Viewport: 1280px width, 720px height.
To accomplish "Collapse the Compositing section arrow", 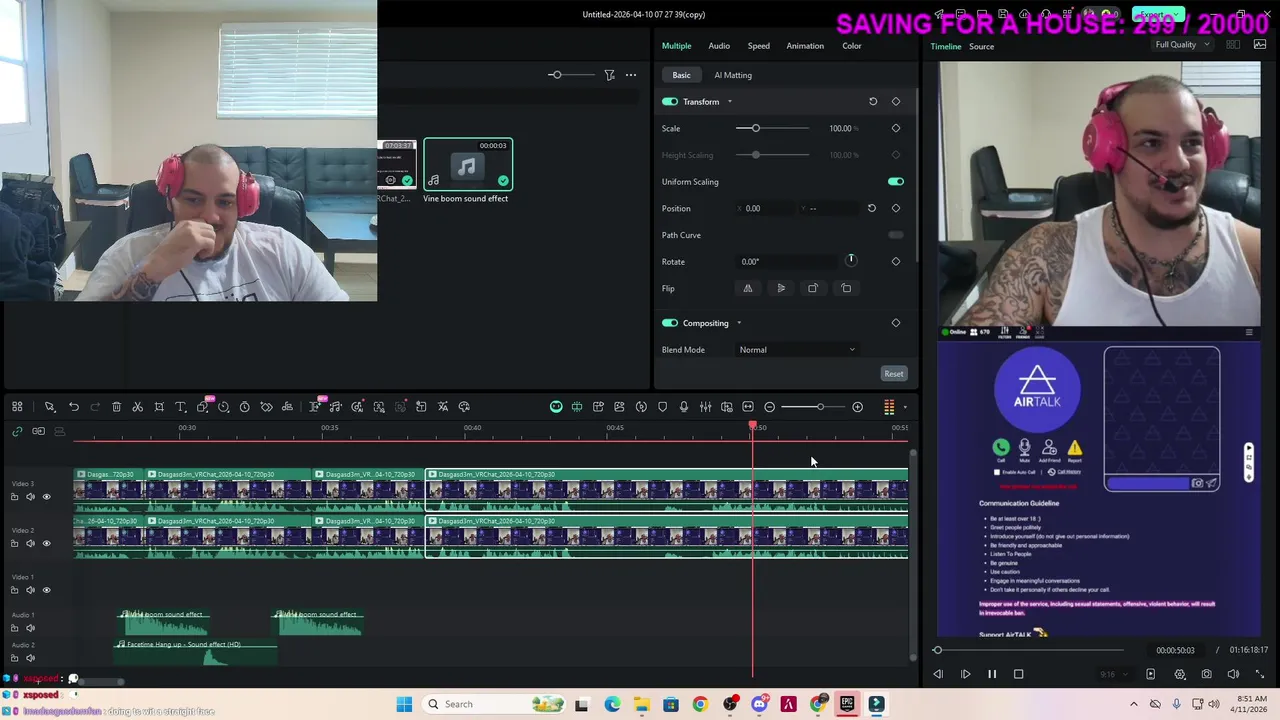I will [x=739, y=323].
